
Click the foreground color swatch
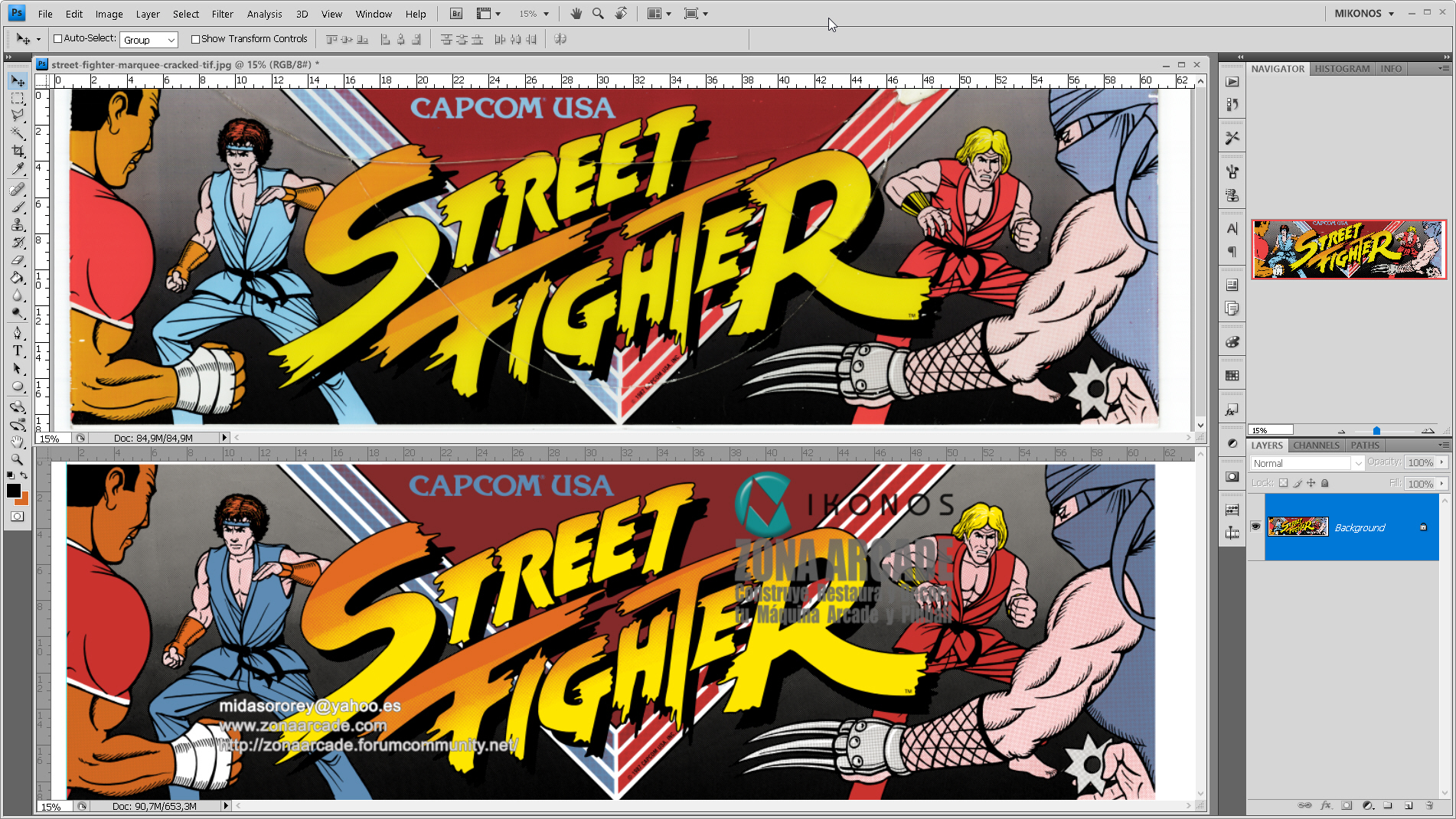(x=13, y=491)
